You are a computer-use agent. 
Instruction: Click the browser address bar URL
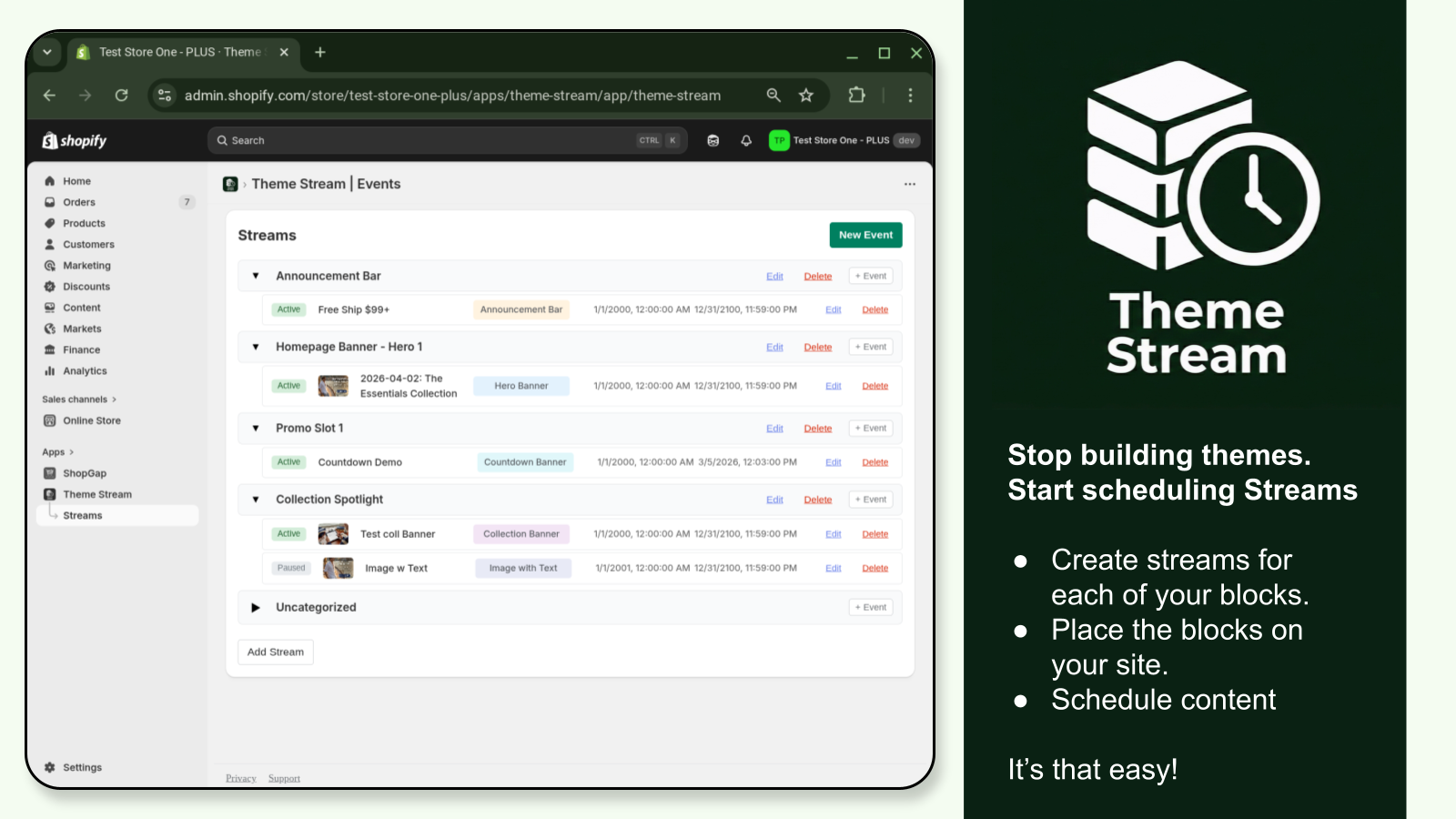[452, 96]
